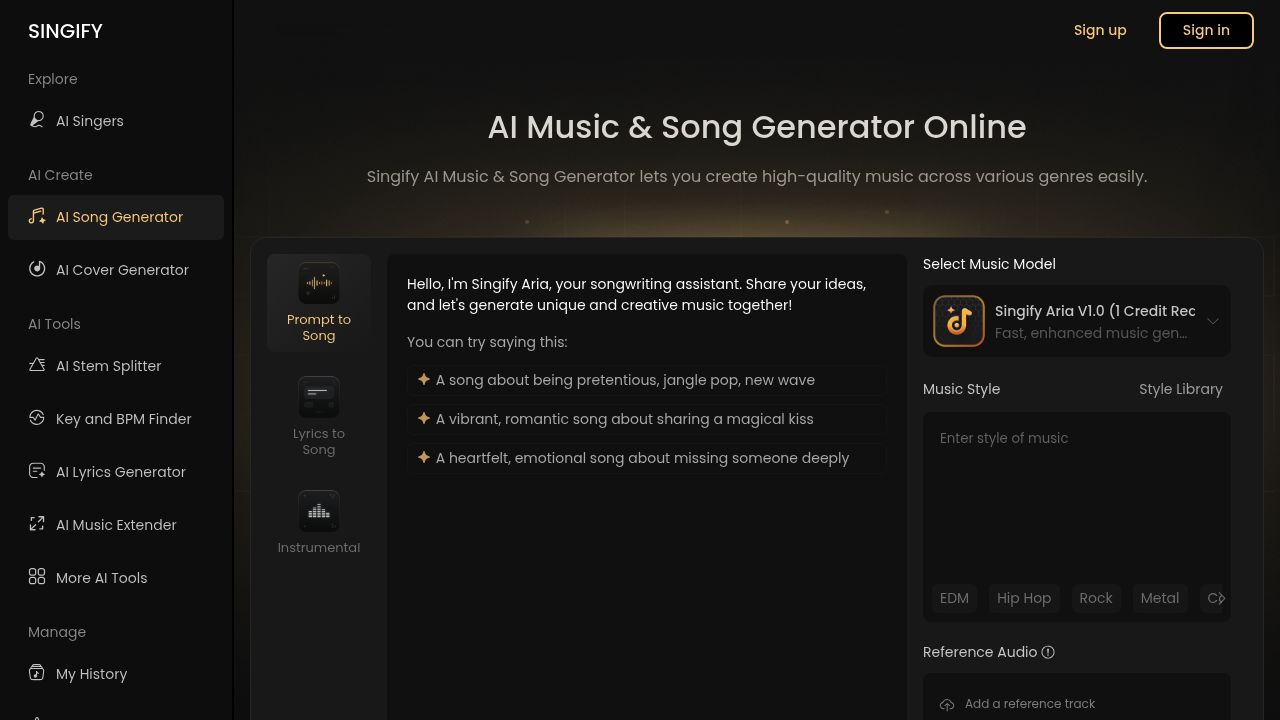
Task: Select the EDM style tag
Action: coord(954,598)
